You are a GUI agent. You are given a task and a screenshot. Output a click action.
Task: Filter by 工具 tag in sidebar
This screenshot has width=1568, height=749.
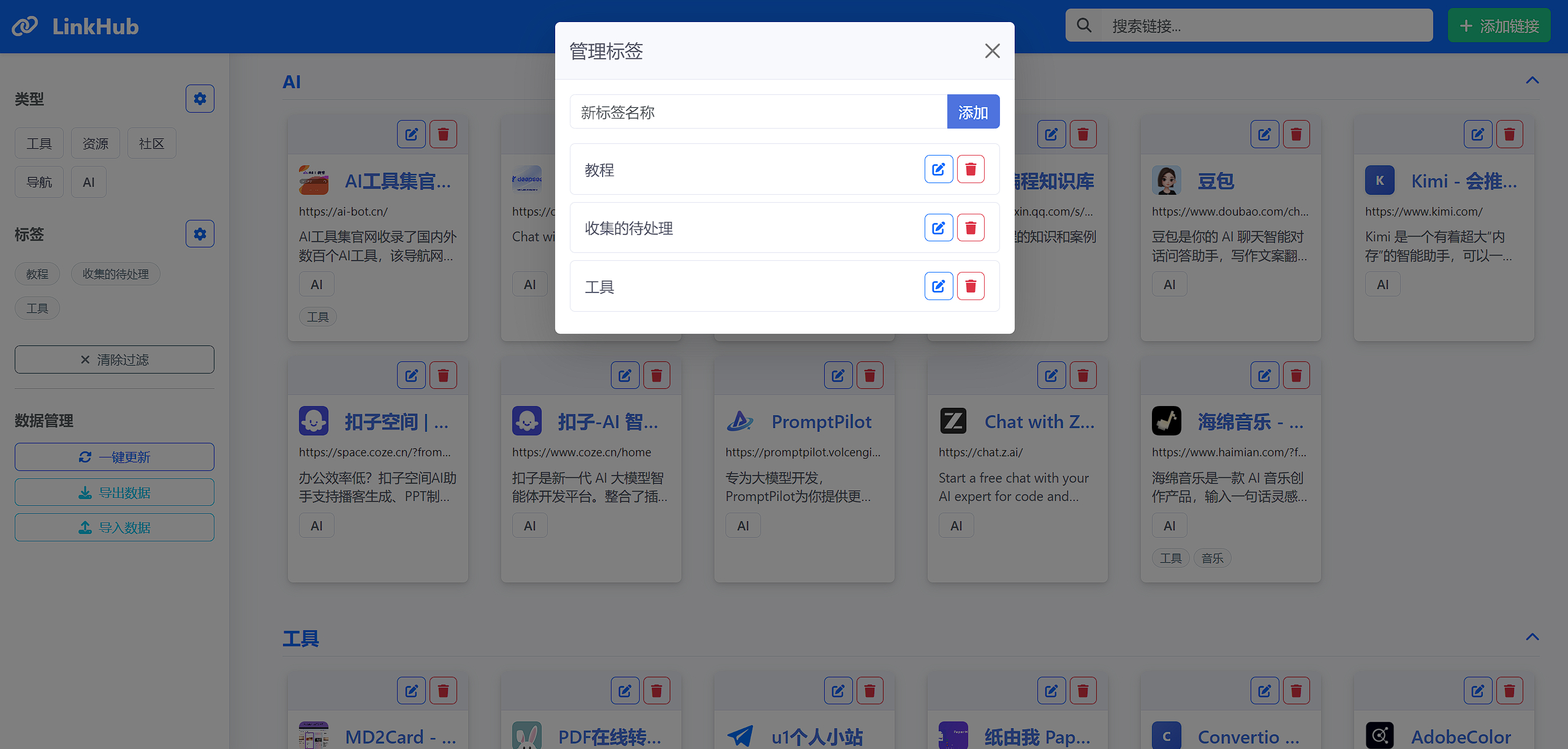[37, 308]
